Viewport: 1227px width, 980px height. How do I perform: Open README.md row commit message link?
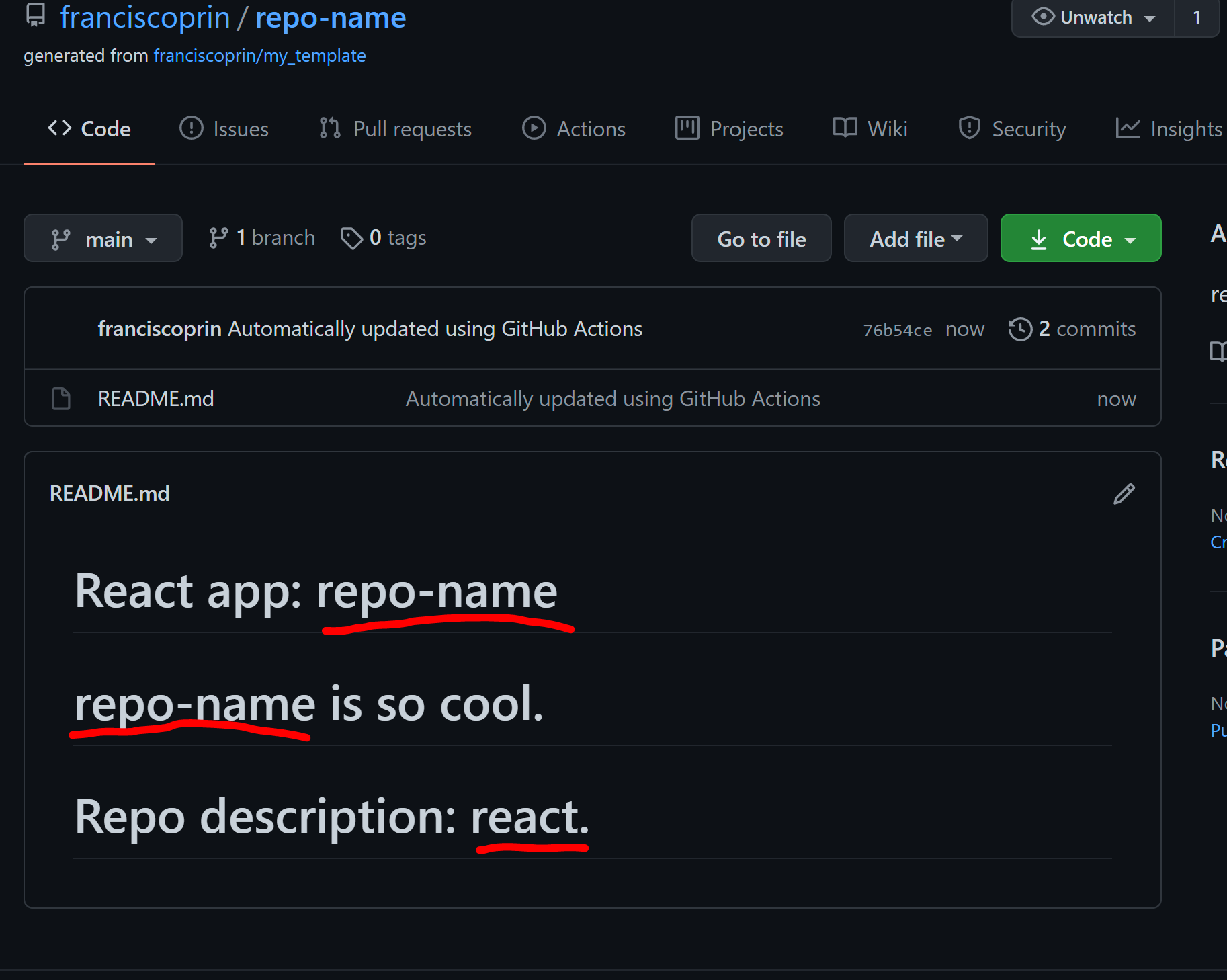point(613,399)
